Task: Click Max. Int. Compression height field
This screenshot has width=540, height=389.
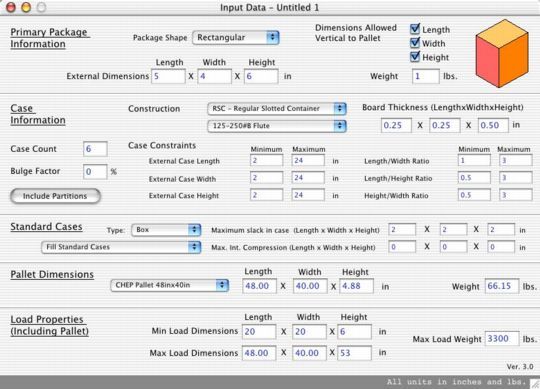Action: [x=501, y=247]
